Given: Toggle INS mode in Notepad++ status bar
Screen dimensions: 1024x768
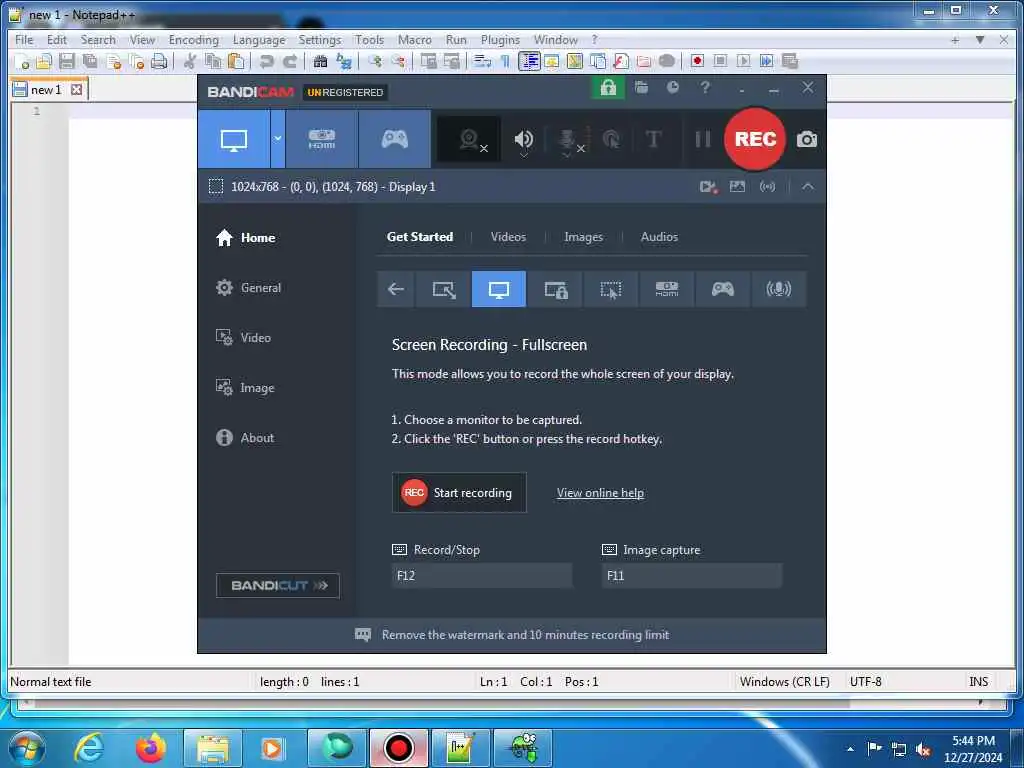Looking at the screenshot, I should [x=978, y=682].
